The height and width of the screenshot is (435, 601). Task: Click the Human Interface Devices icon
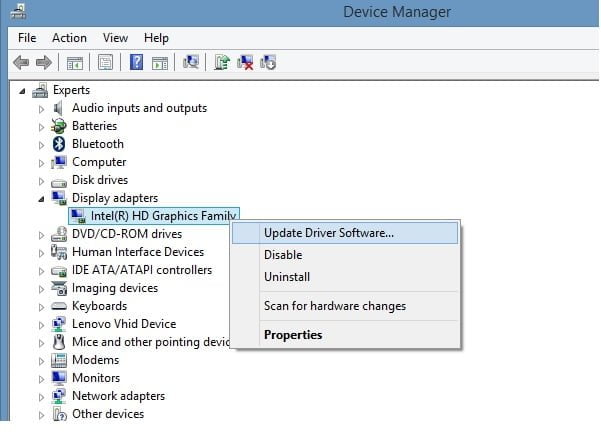tap(59, 252)
